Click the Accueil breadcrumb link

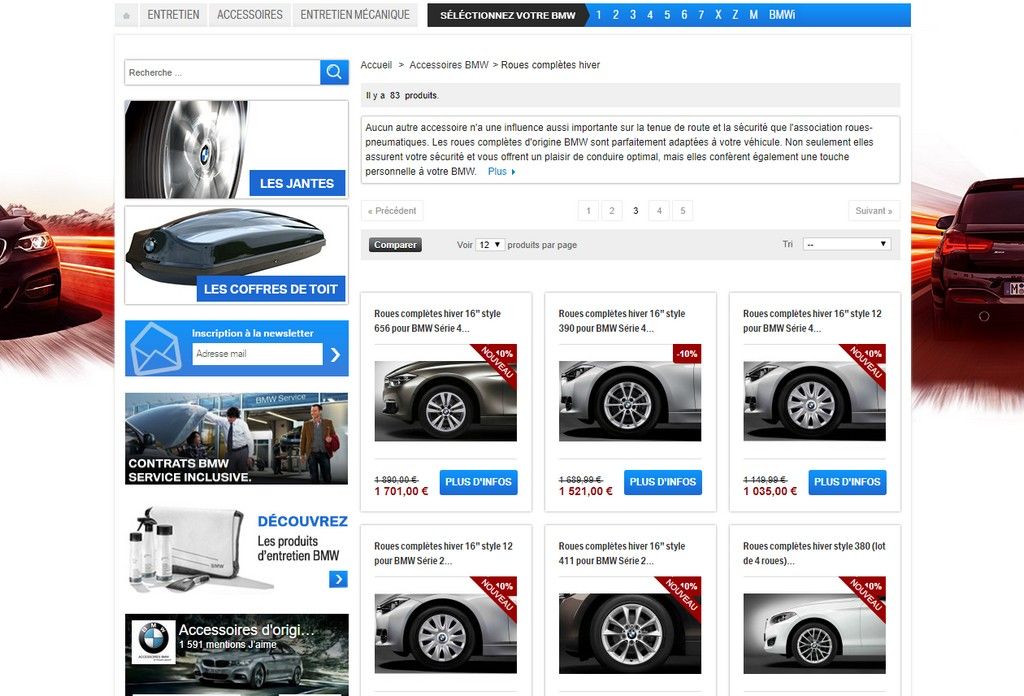[x=376, y=65]
